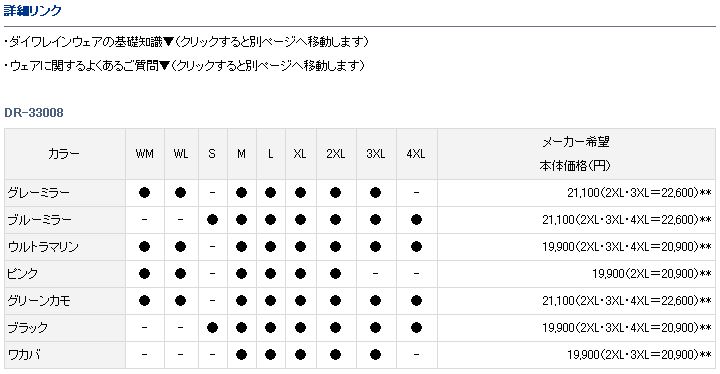Viewport: 720px width, 374px height.
Task: Click グレーミラー 3XL availability dot
Action: (376, 193)
